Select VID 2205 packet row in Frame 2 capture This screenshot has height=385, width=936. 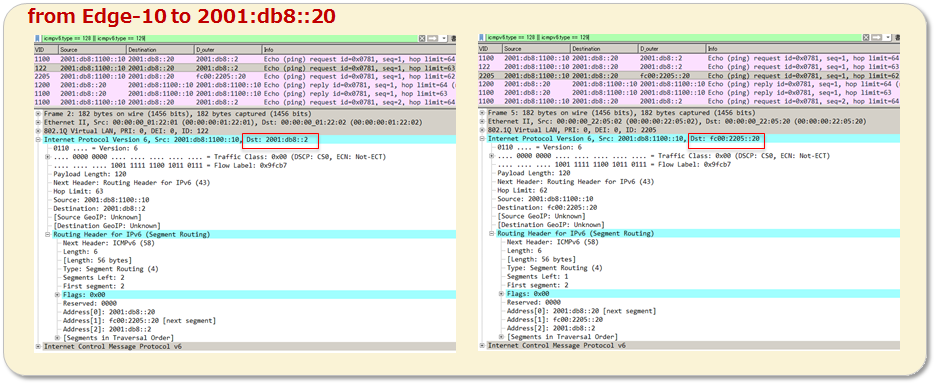[245, 76]
